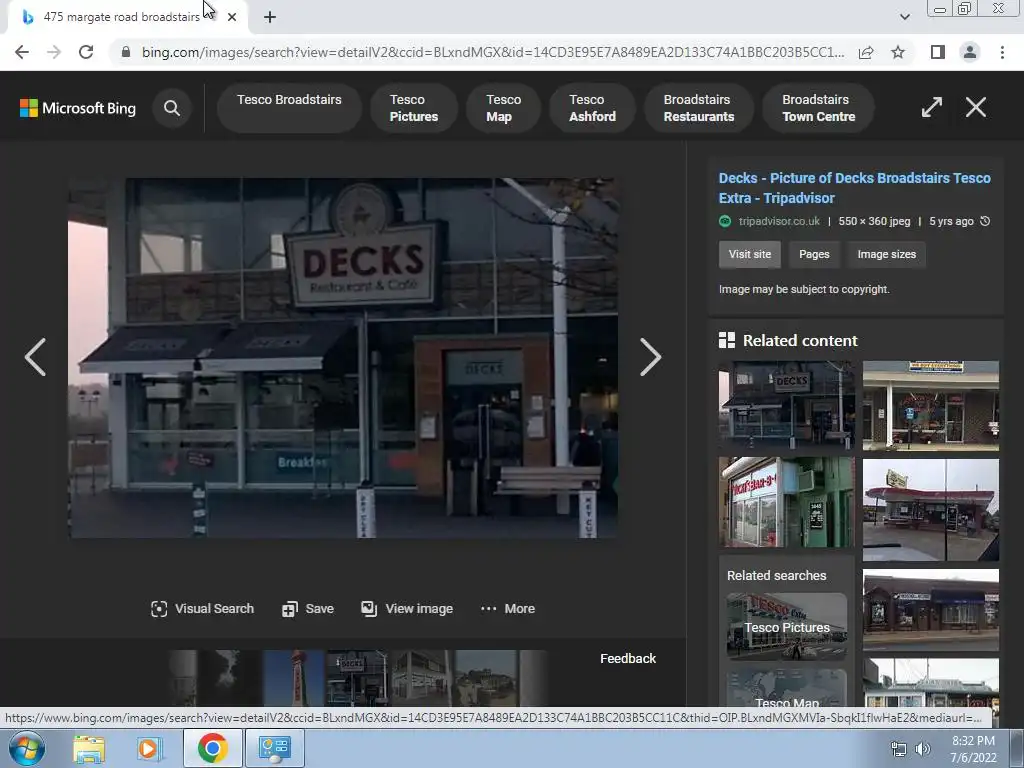Open the red-roofed drive-in thumbnail
1024x768 pixels.
click(931, 509)
